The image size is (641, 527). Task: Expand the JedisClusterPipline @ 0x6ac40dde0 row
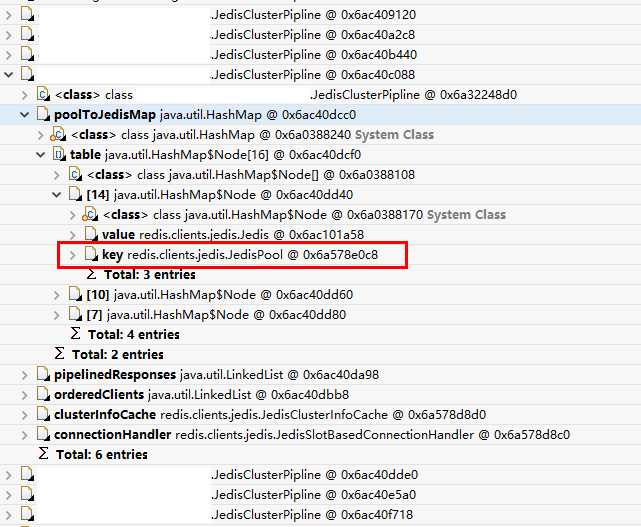(x=9, y=475)
